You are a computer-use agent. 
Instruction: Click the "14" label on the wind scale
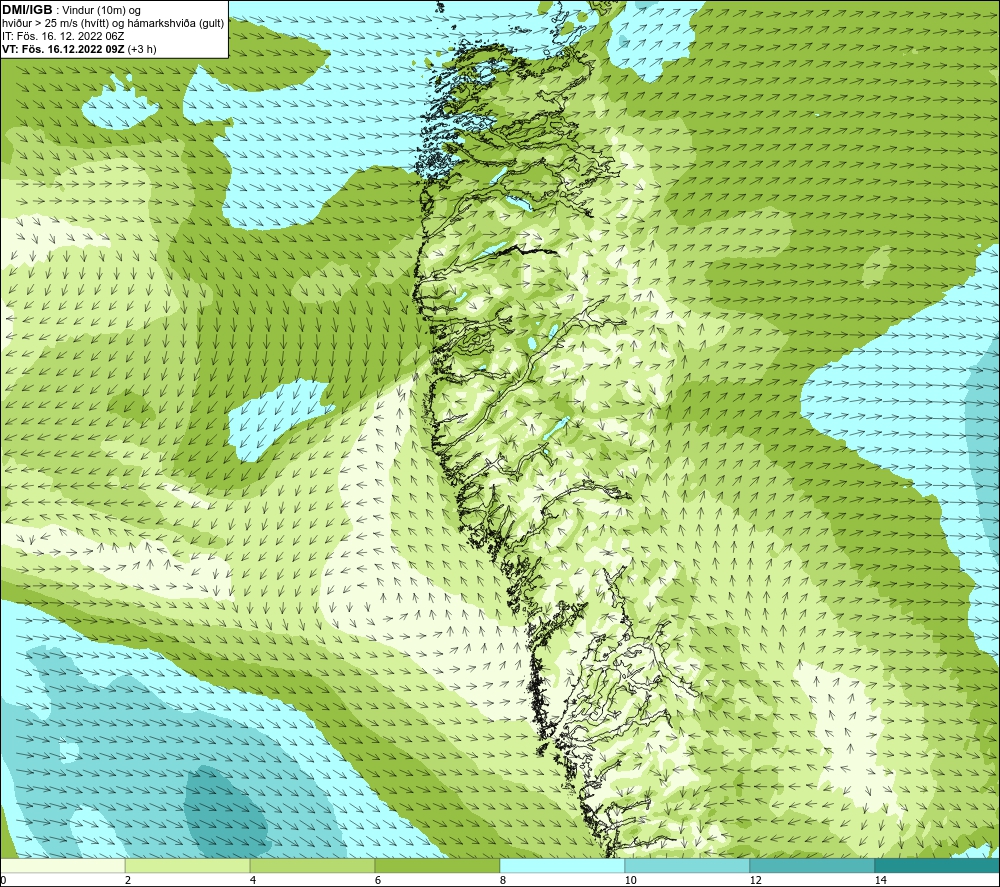(x=880, y=880)
